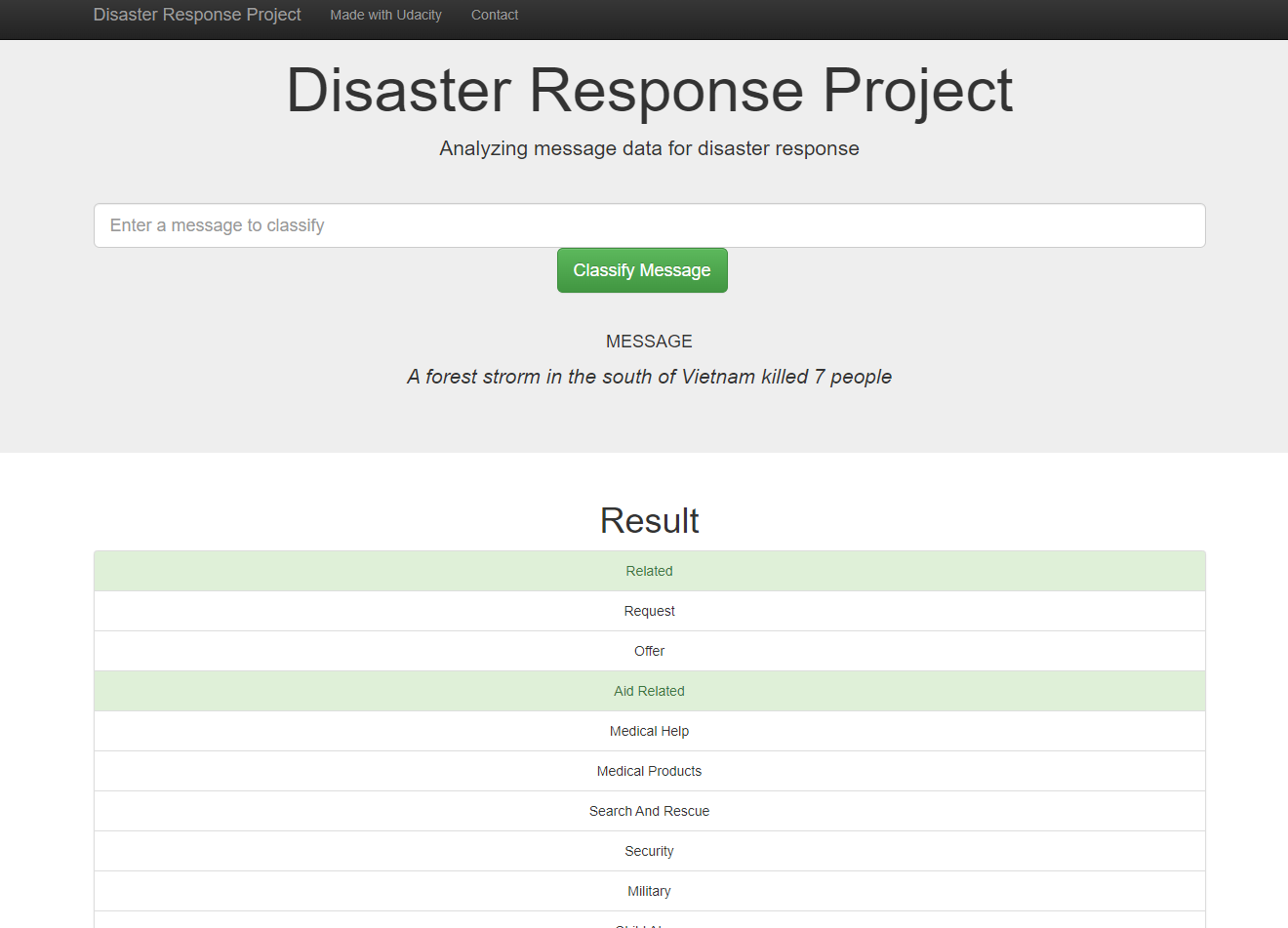
Task: Open the Disaster Response Project navbar brand link
Action: tap(197, 15)
